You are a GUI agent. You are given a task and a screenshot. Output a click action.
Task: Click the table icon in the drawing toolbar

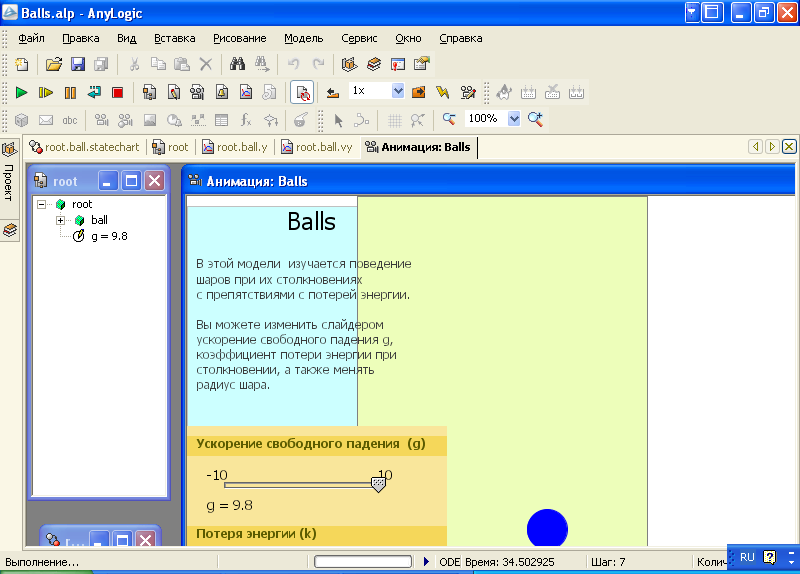click(221, 120)
